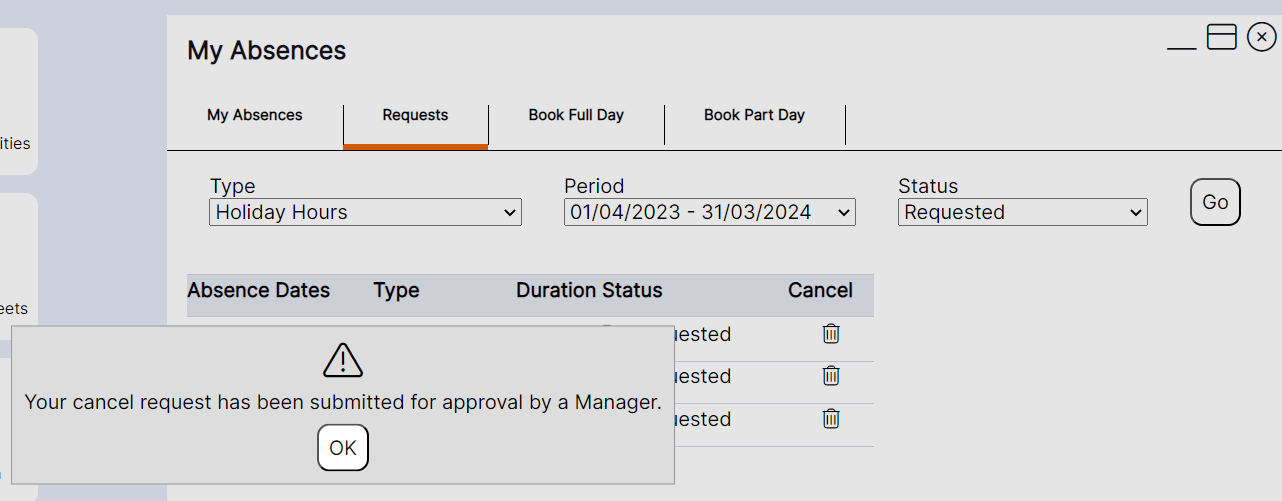Click the trash icon in third request row
Image resolution: width=1282 pixels, height=501 pixels.
(x=831, y=418)
